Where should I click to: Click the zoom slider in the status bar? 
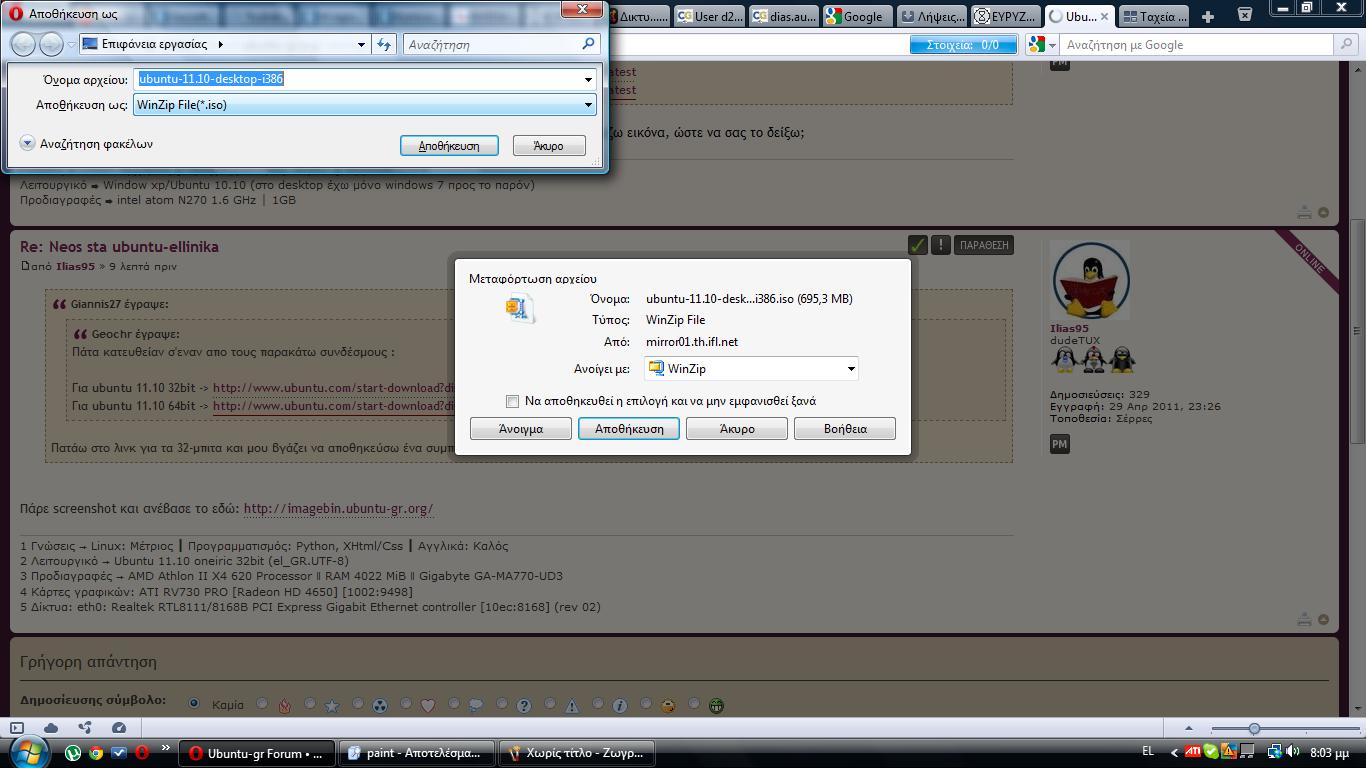(x=1285, y=729)
